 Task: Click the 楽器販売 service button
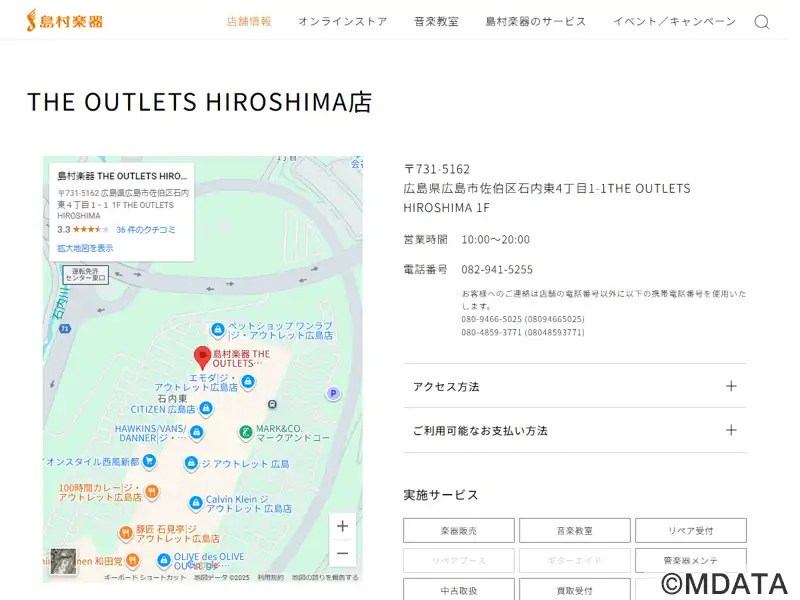(459, 531)
